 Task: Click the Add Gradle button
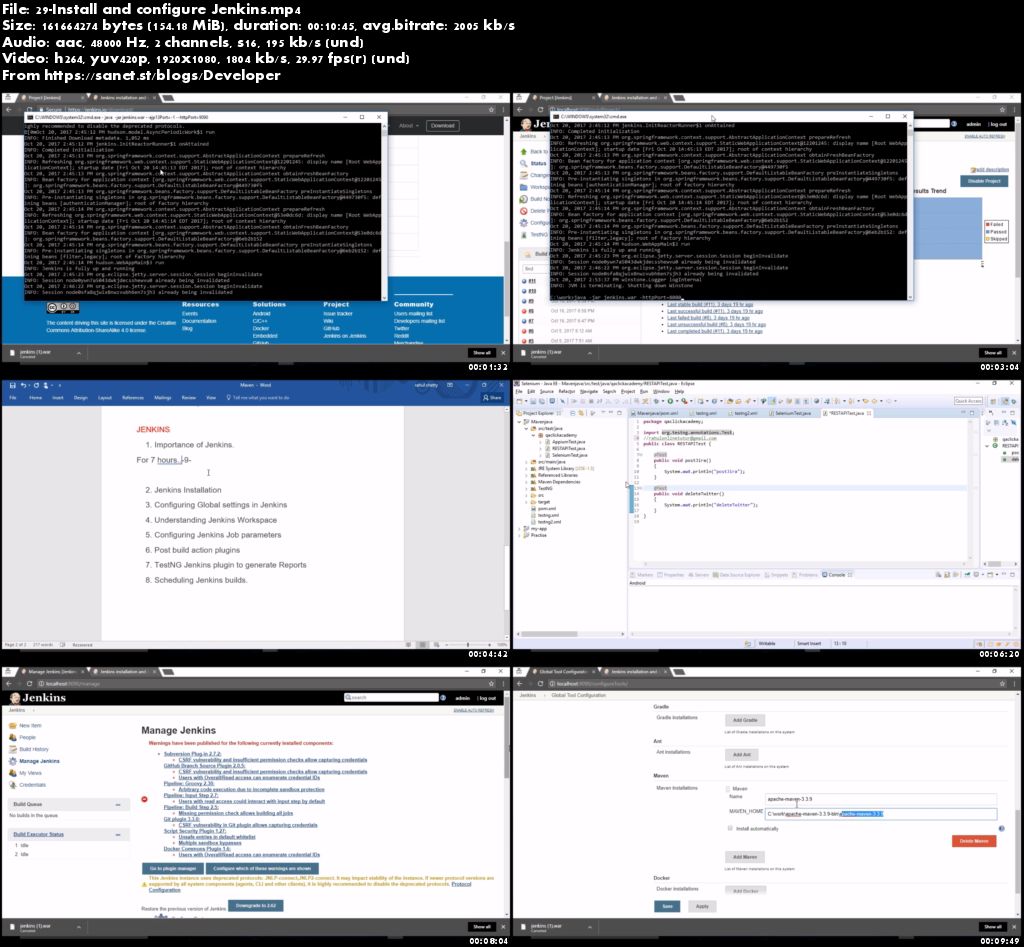[x=744, y=720]
